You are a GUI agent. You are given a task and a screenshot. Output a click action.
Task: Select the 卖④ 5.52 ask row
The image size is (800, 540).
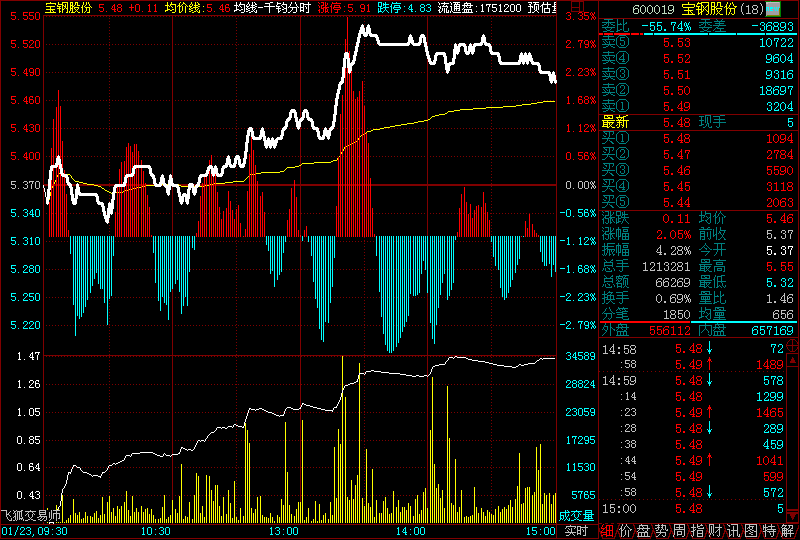click(x=697, y=58)
